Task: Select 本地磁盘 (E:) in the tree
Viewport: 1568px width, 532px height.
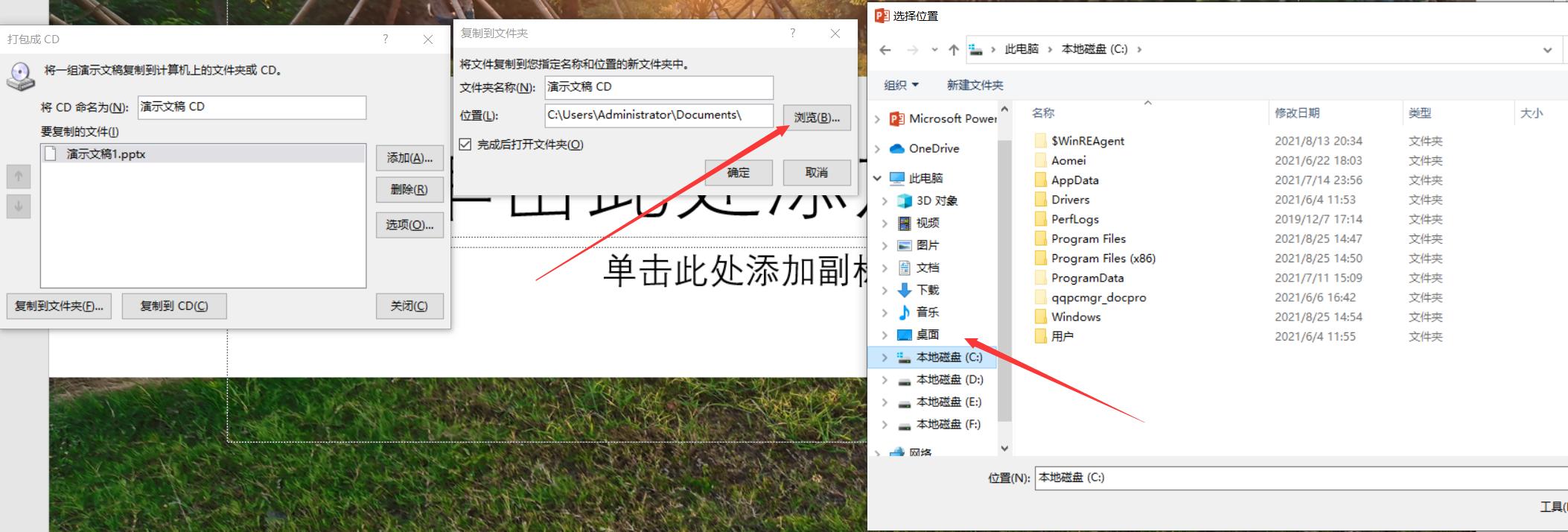Action: [x=949, y=402]
